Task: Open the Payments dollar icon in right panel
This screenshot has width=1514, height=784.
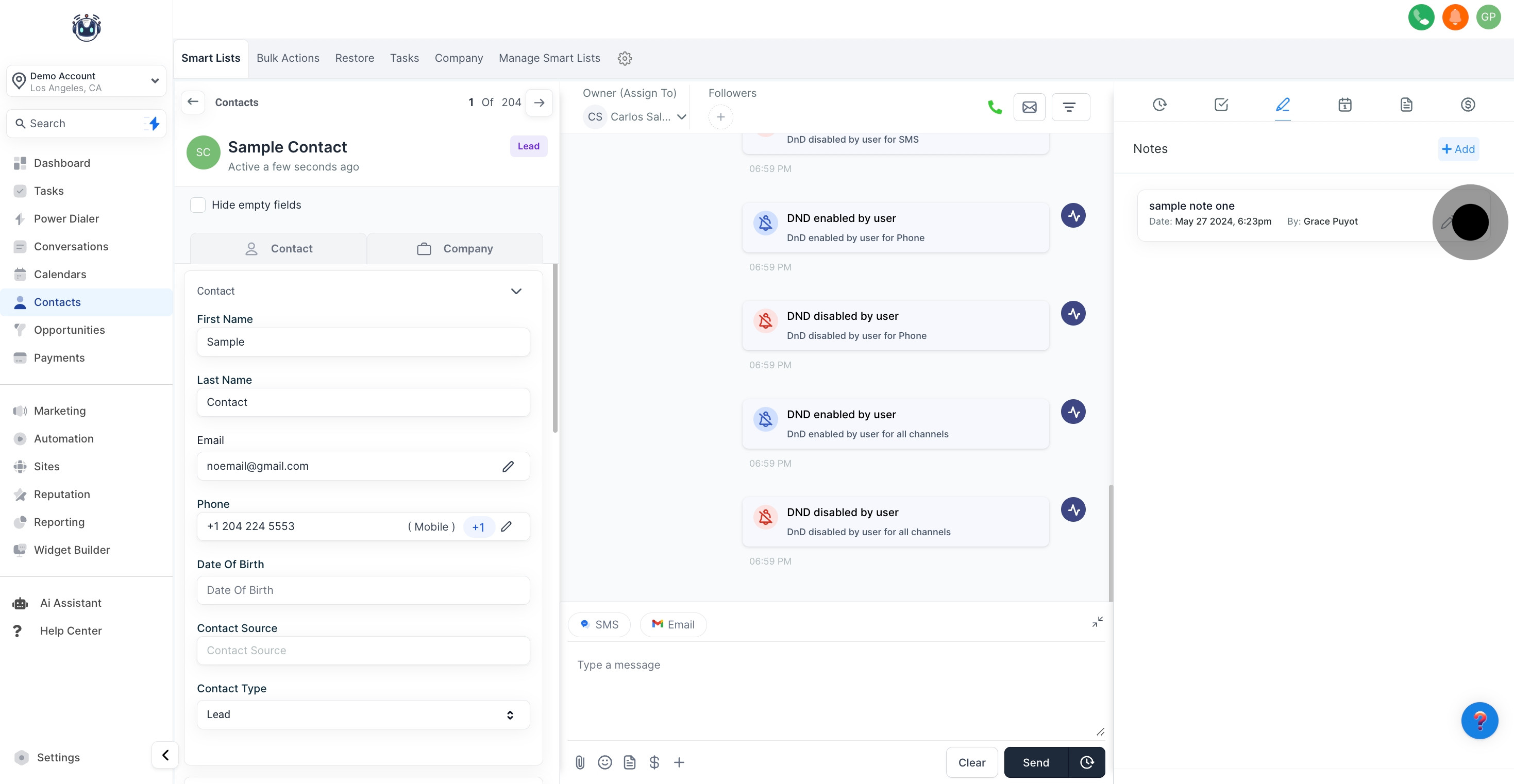Action: point(1468,105)
